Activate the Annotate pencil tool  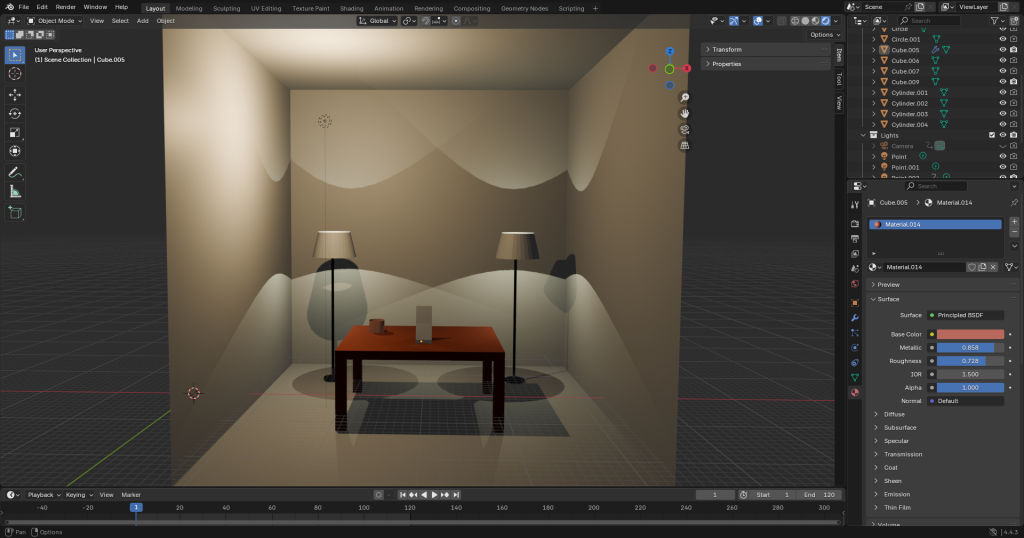click(x=15, y=172)
